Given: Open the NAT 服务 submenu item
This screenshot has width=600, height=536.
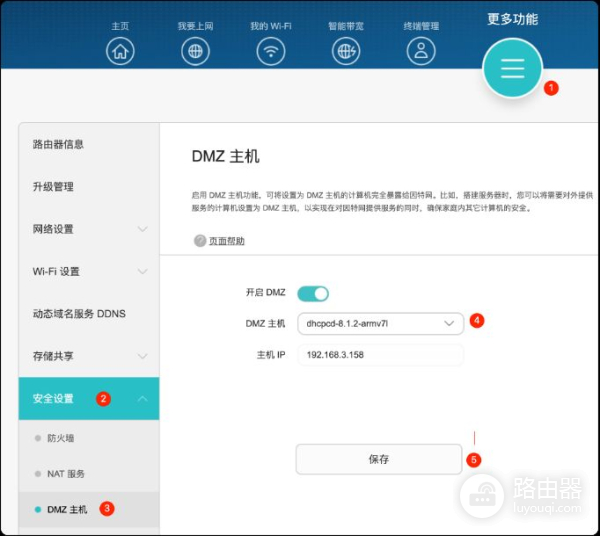Looking at the screenshot, I should point(66,474).
